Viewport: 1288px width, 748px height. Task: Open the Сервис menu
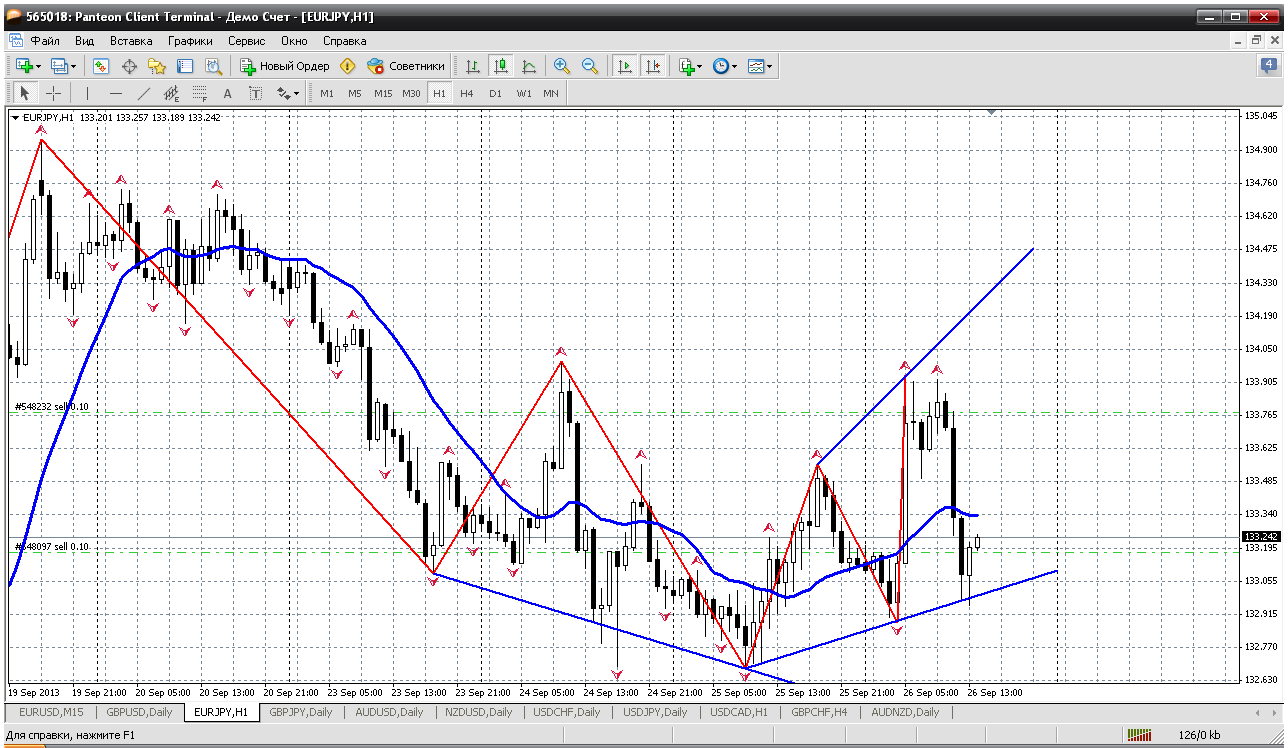pyautogui.click(x=246, y=41)
